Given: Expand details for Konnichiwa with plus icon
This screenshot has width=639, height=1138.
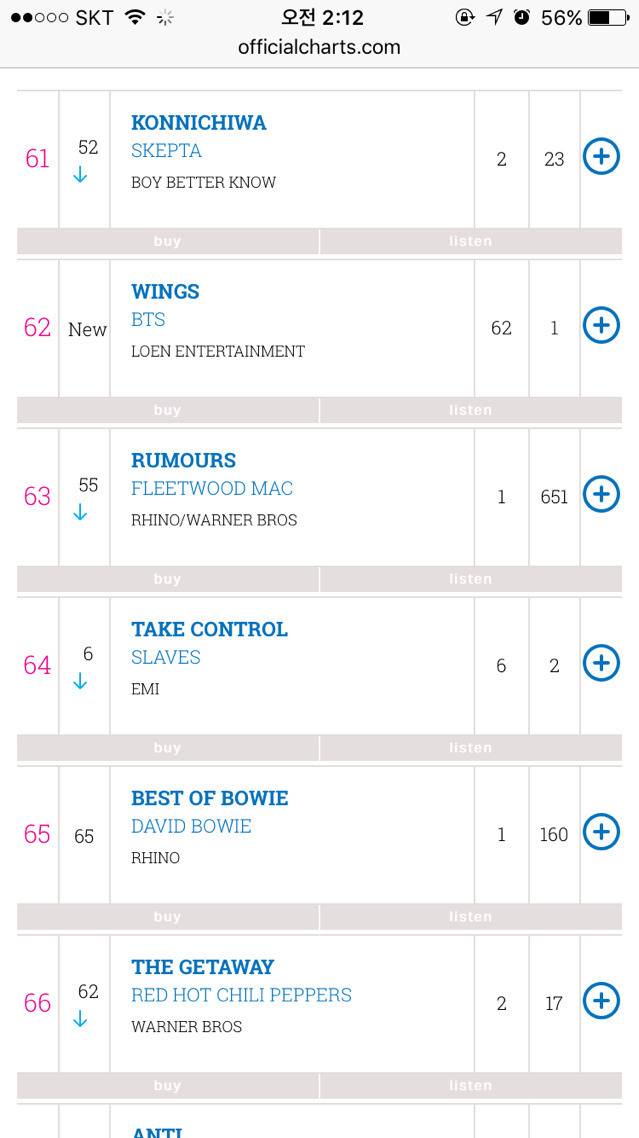Looking at the screenshot, I should 601,156.
